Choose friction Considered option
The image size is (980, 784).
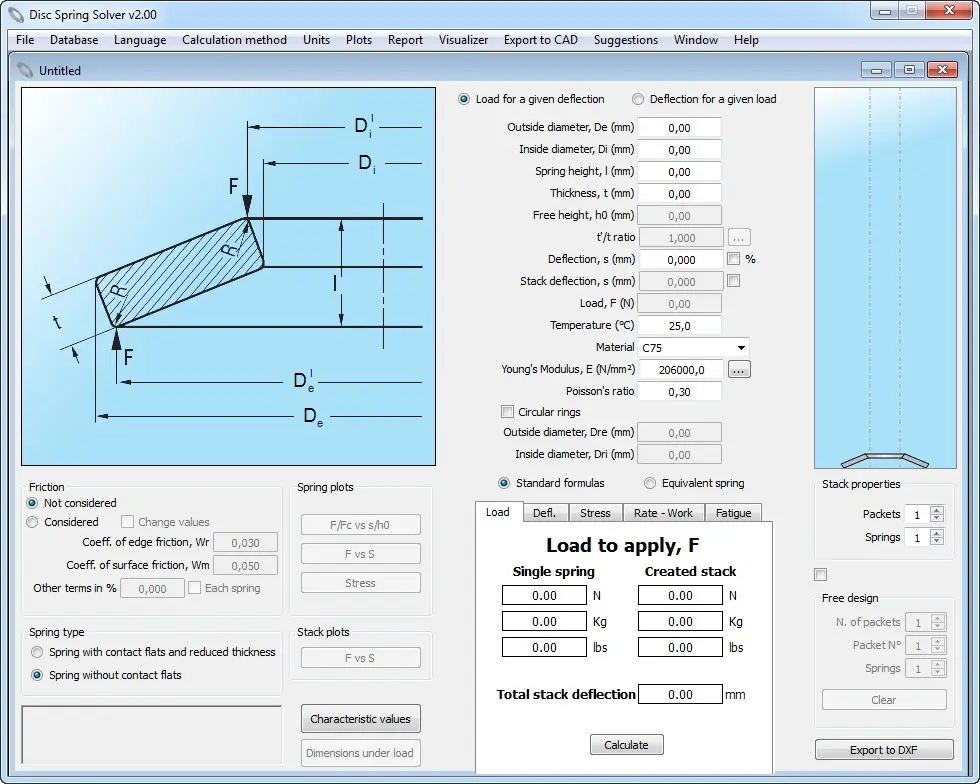[33, 522]
